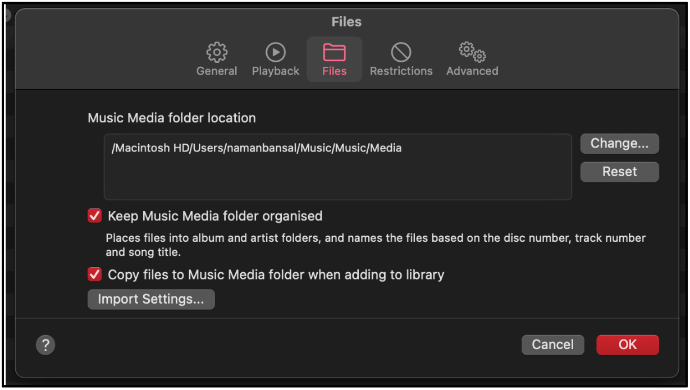Uncheck Keep Music Media folder organised
690x390 pixels.
(x=95, y=216)
